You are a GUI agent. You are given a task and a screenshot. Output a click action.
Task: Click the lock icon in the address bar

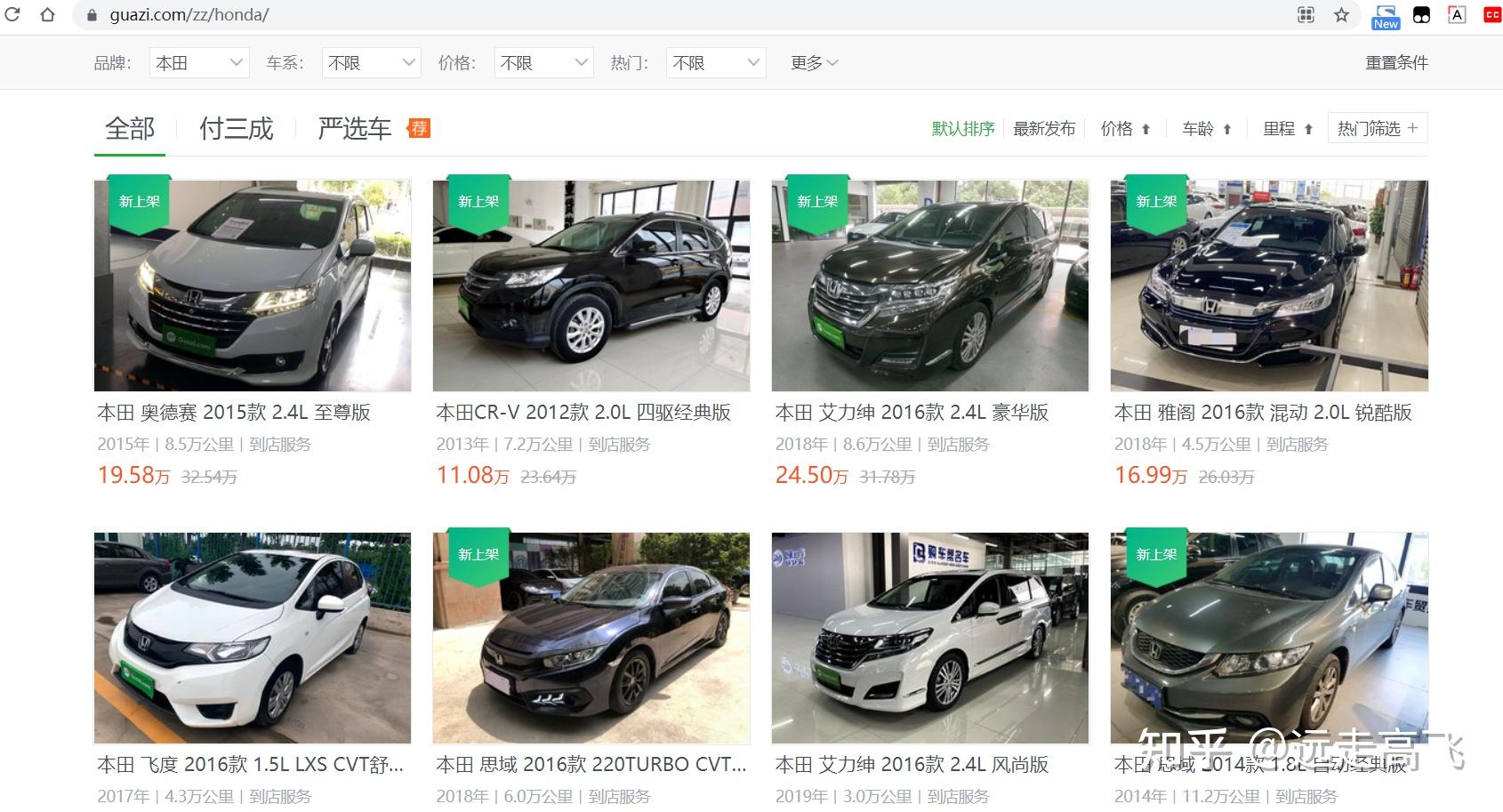tap(91, 15)
